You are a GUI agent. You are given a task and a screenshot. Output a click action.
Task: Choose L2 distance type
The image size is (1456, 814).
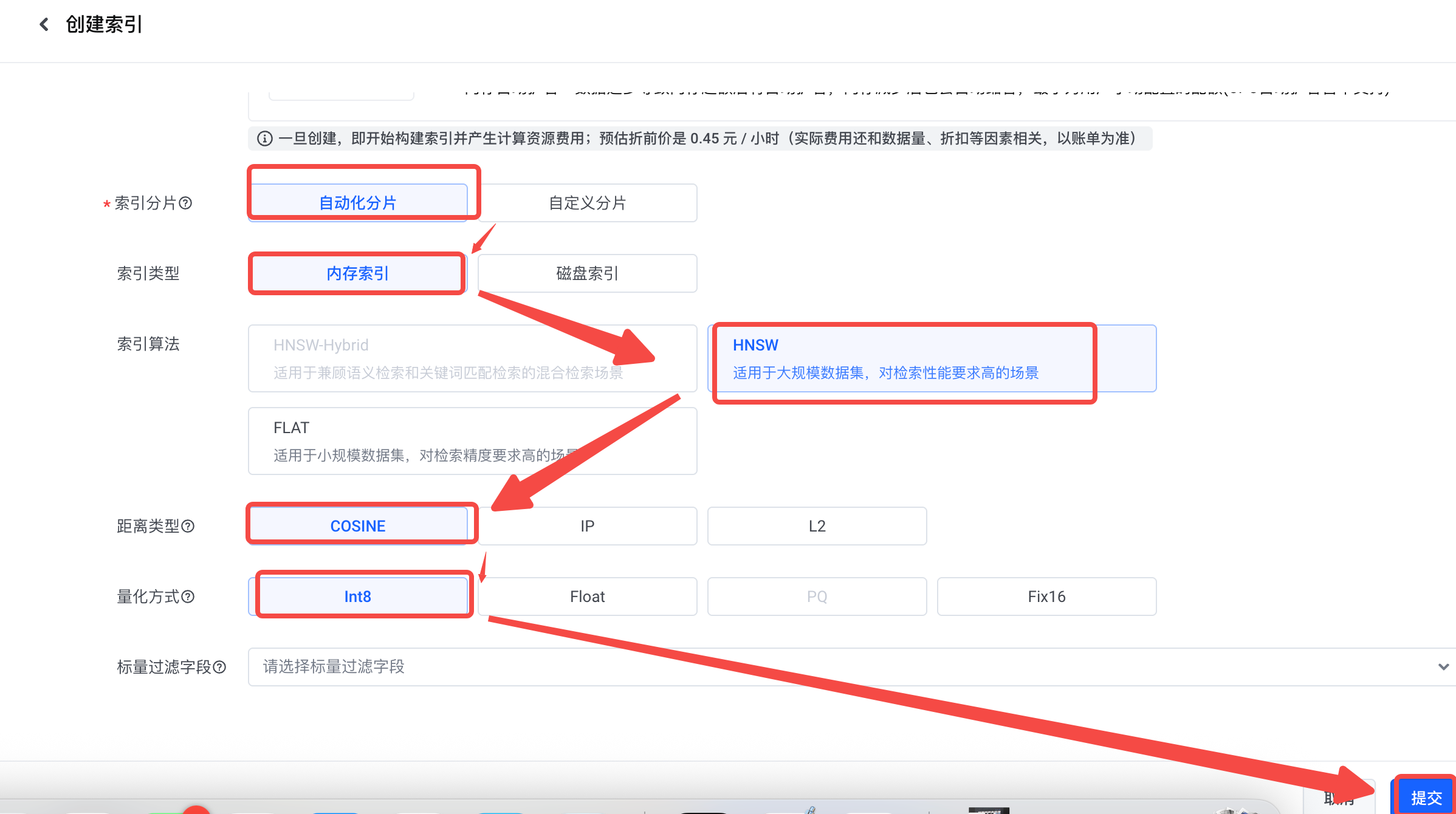pyautogui.click(x=817, y=526)
